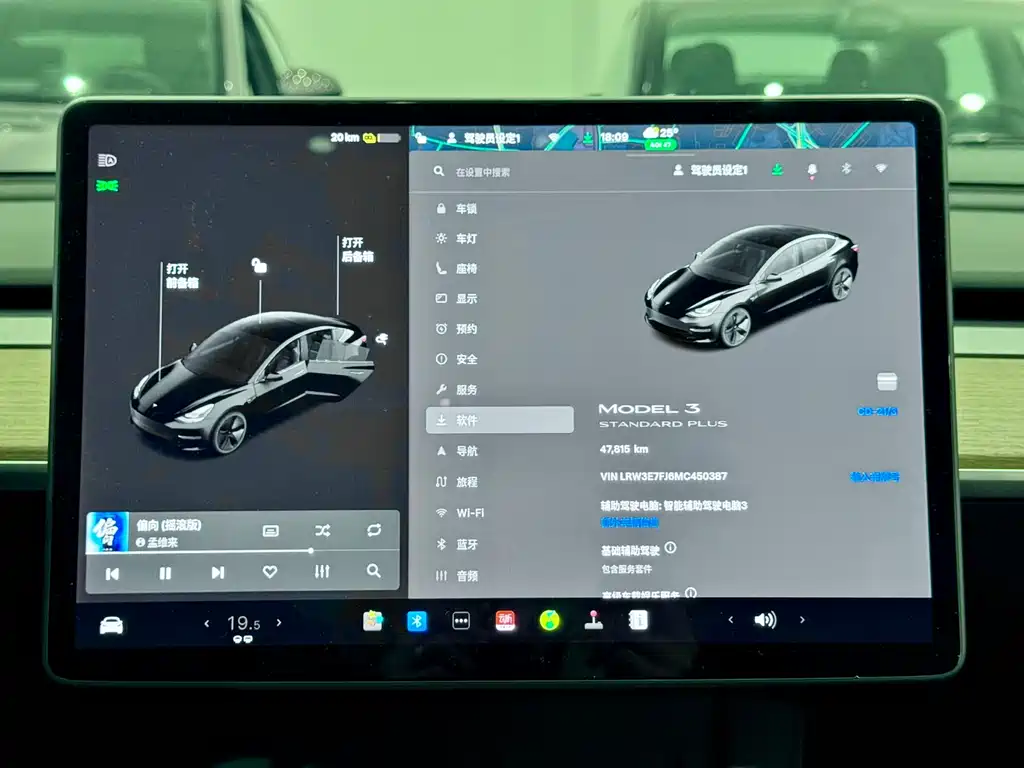Expand volume options with the right chevron

[x=802, y=620]
